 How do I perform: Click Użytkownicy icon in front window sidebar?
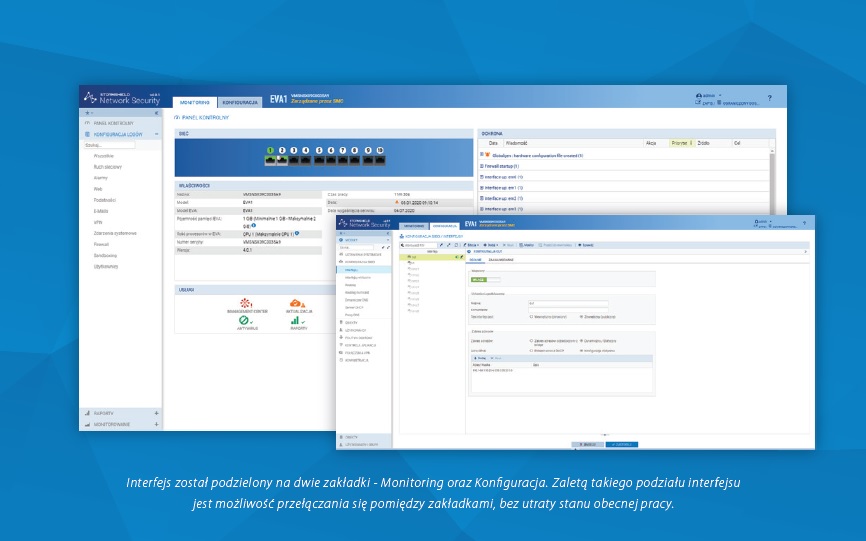tap(341, 330)
